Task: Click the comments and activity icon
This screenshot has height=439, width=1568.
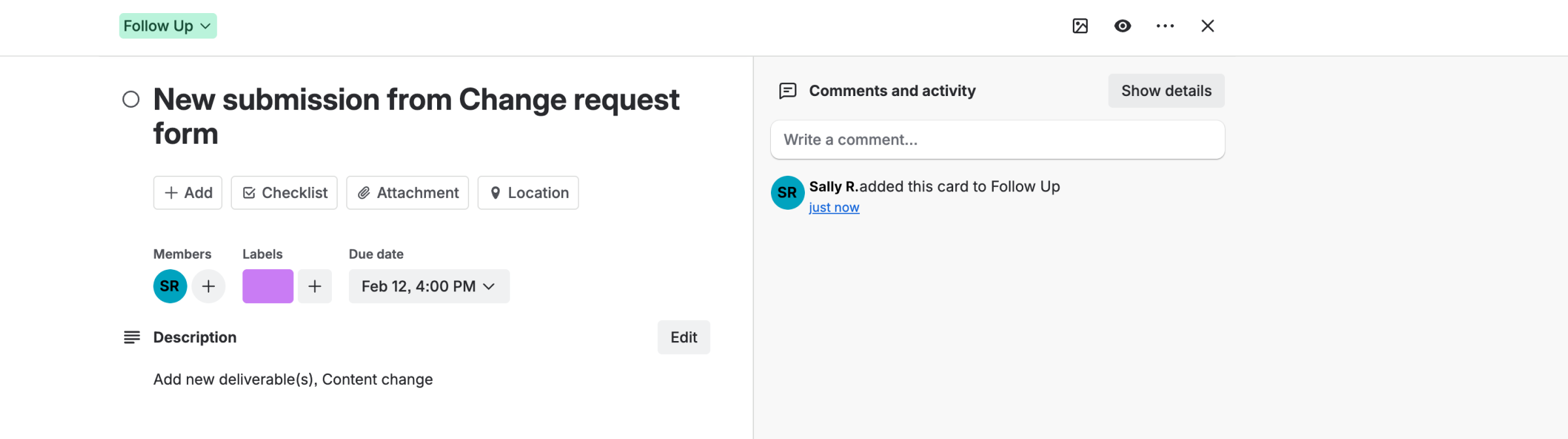Action: [x=788, y=90]
